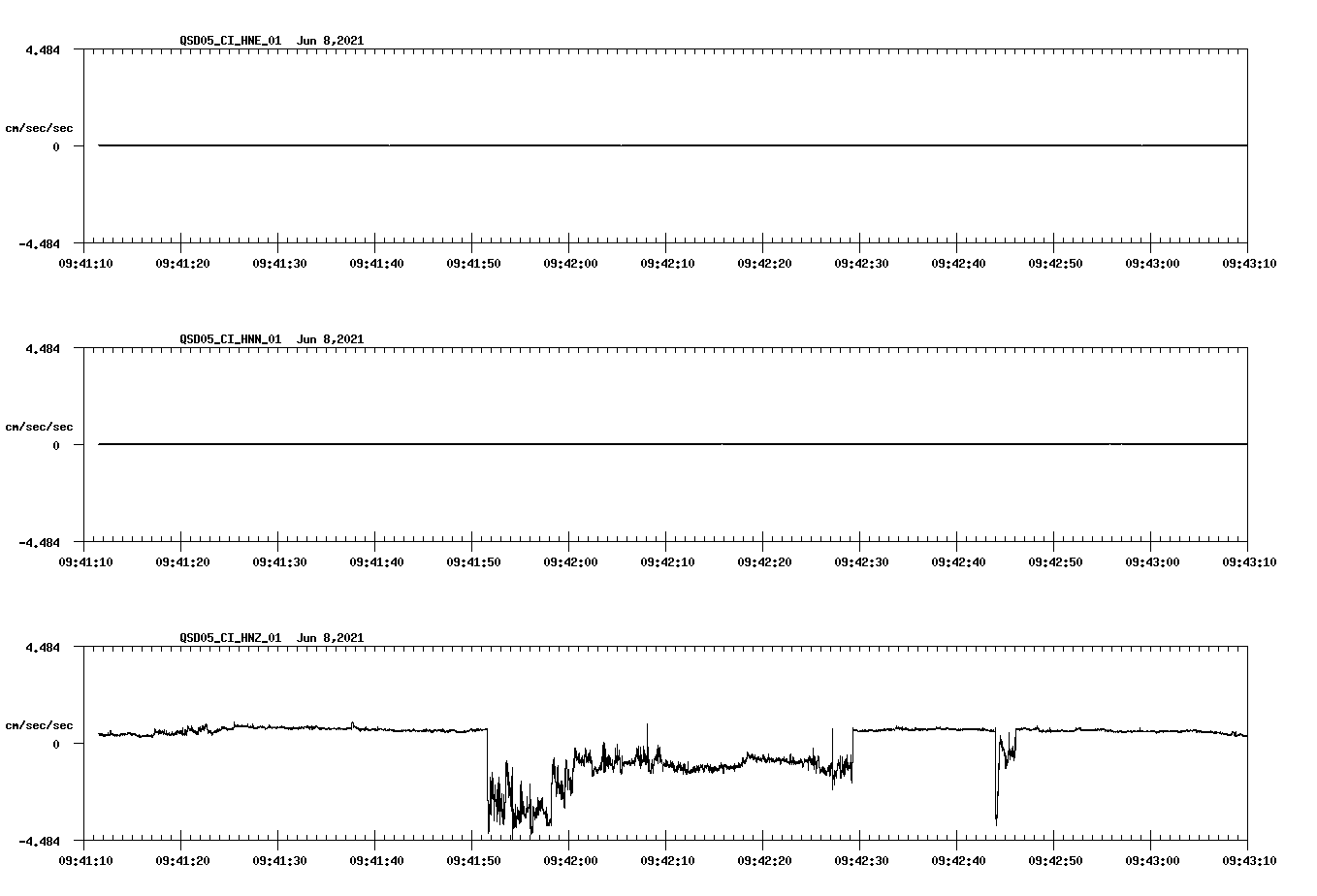This screenshot has height=896, width=1317.
Task: Select the -4.484 axis value on HNN plot
Action: click(x=39, y=542)
